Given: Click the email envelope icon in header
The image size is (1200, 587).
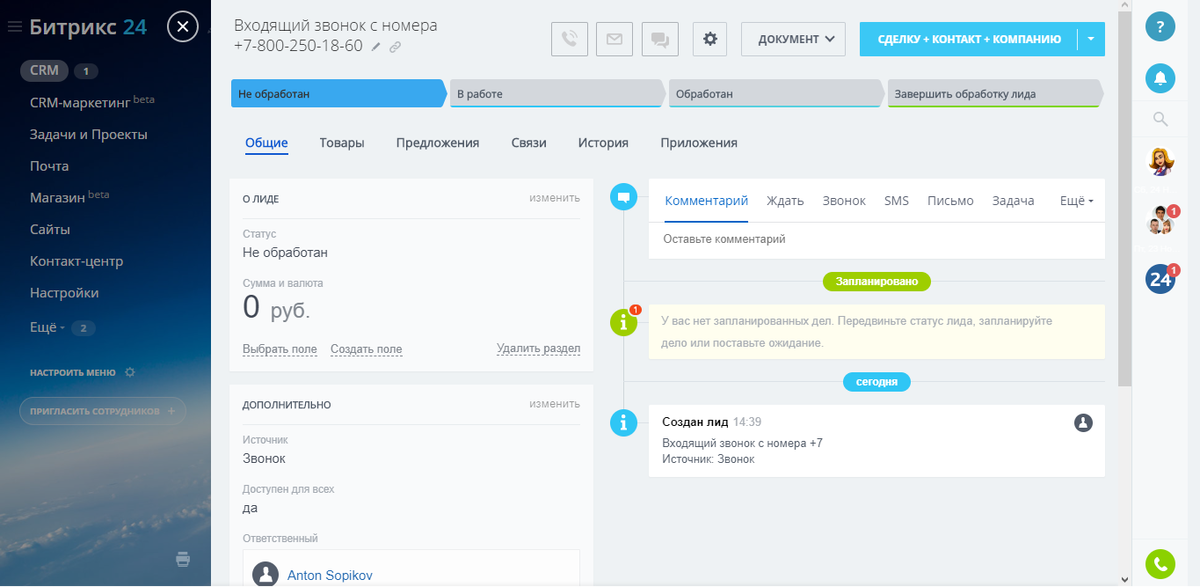Looking at the screenshot, I should tap(614, 39).
